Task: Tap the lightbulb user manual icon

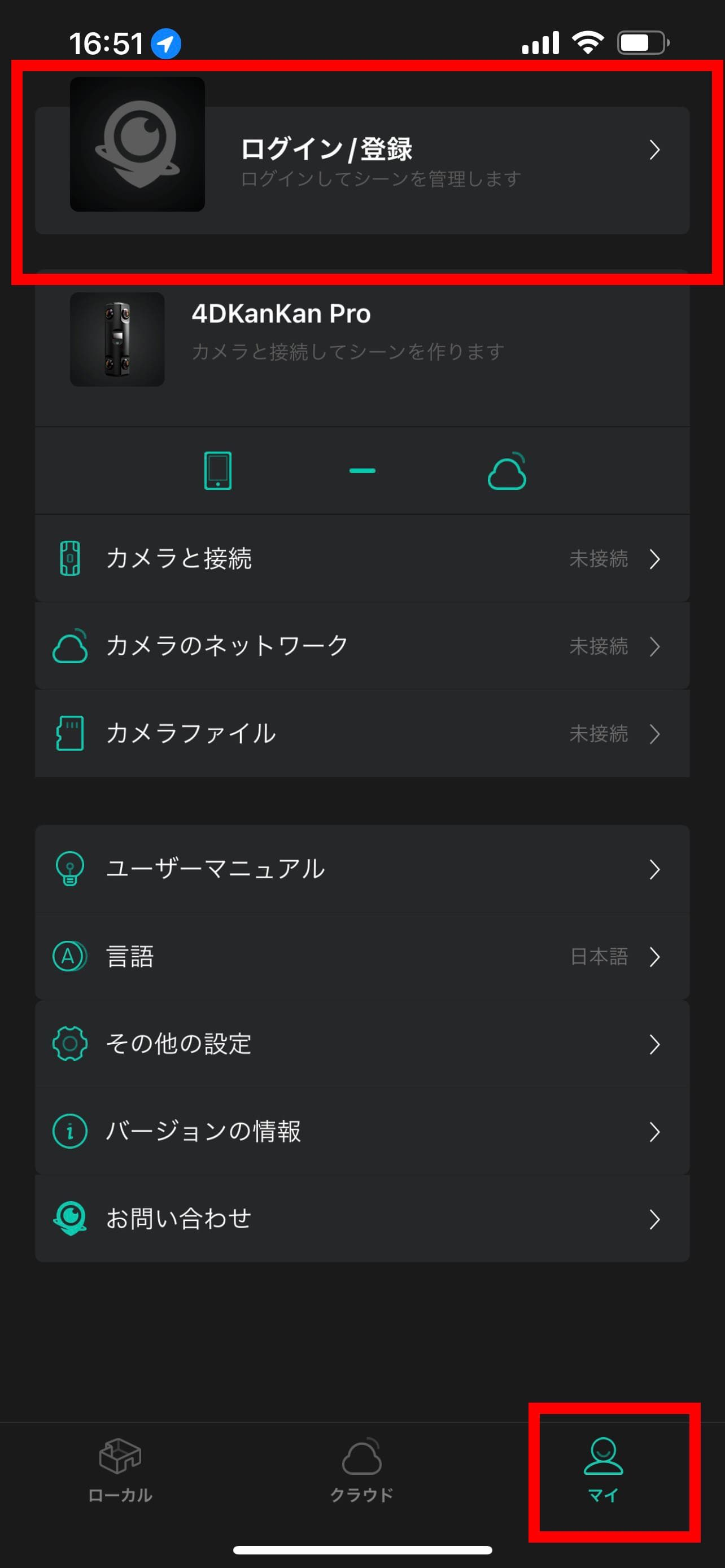Action: [x=70, y=868]
